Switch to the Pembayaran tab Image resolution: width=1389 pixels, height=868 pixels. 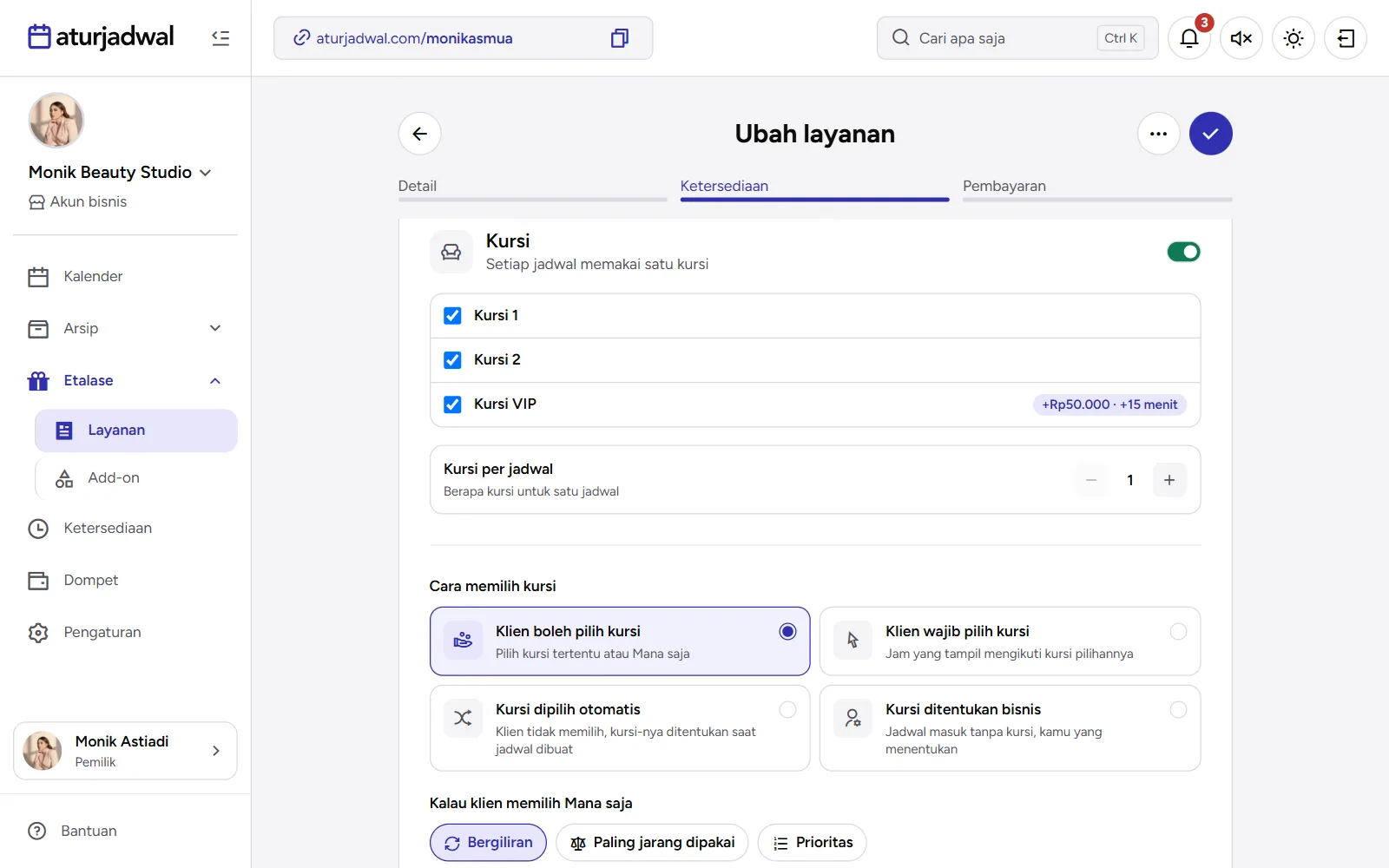click(1097, 188)
